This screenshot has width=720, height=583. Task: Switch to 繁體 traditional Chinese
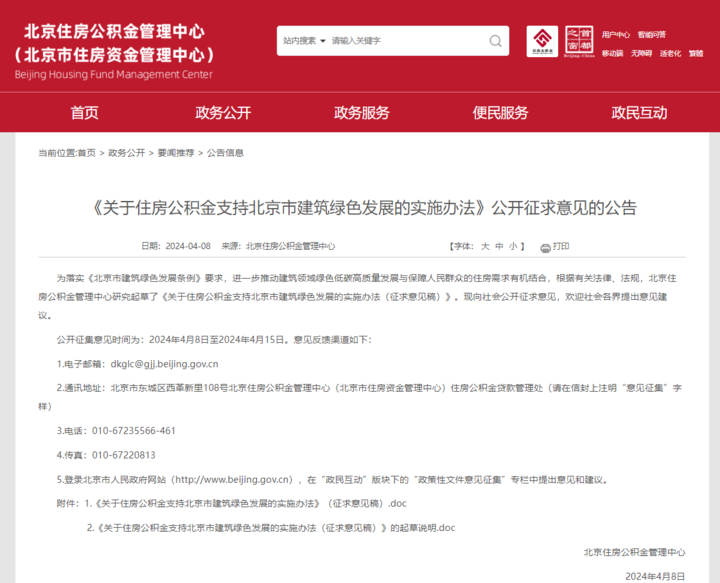pyautogui.click(x=696, y=53)
